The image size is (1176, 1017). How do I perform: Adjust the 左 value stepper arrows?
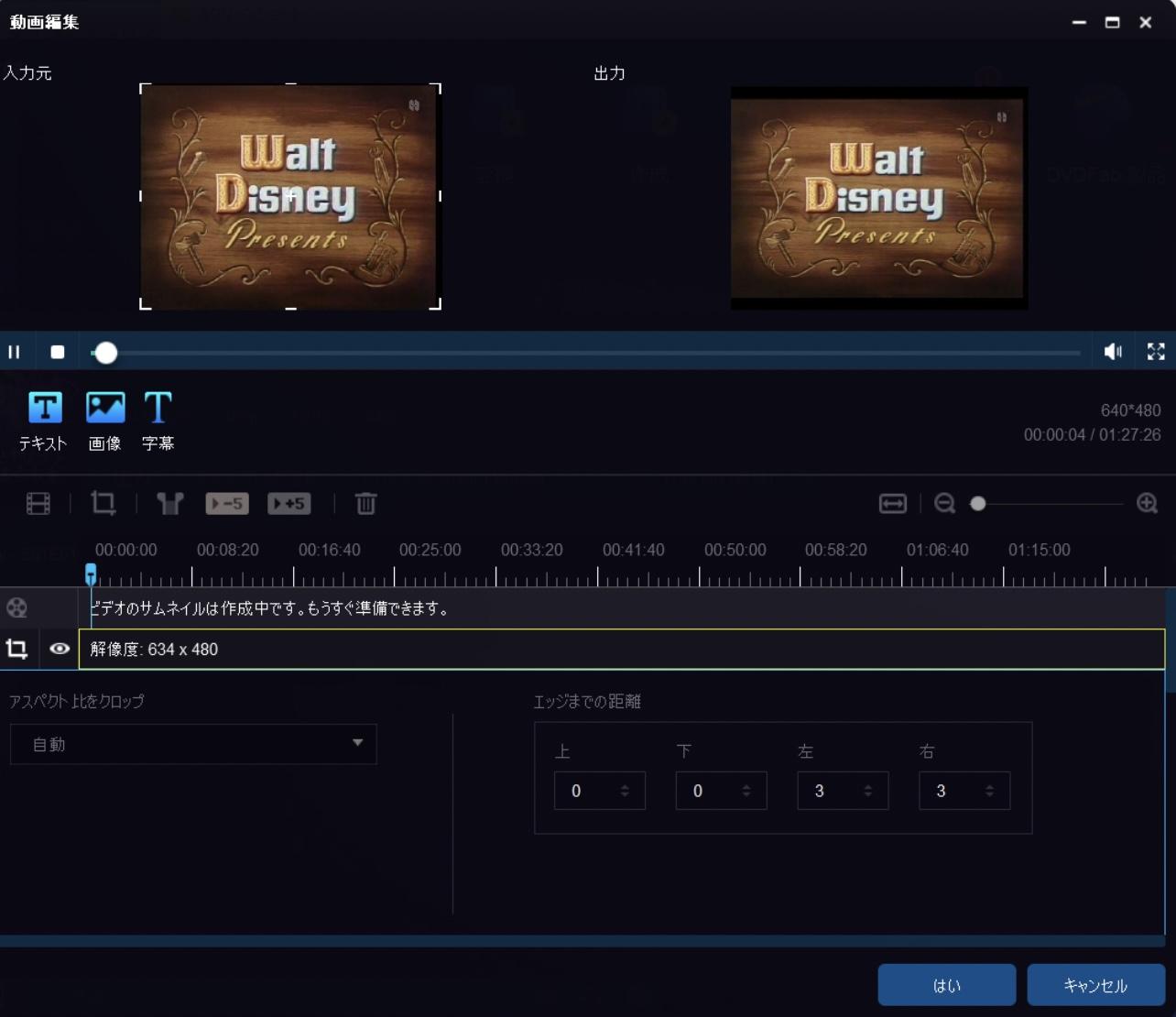pyautogui.click(x=868, y=791)
